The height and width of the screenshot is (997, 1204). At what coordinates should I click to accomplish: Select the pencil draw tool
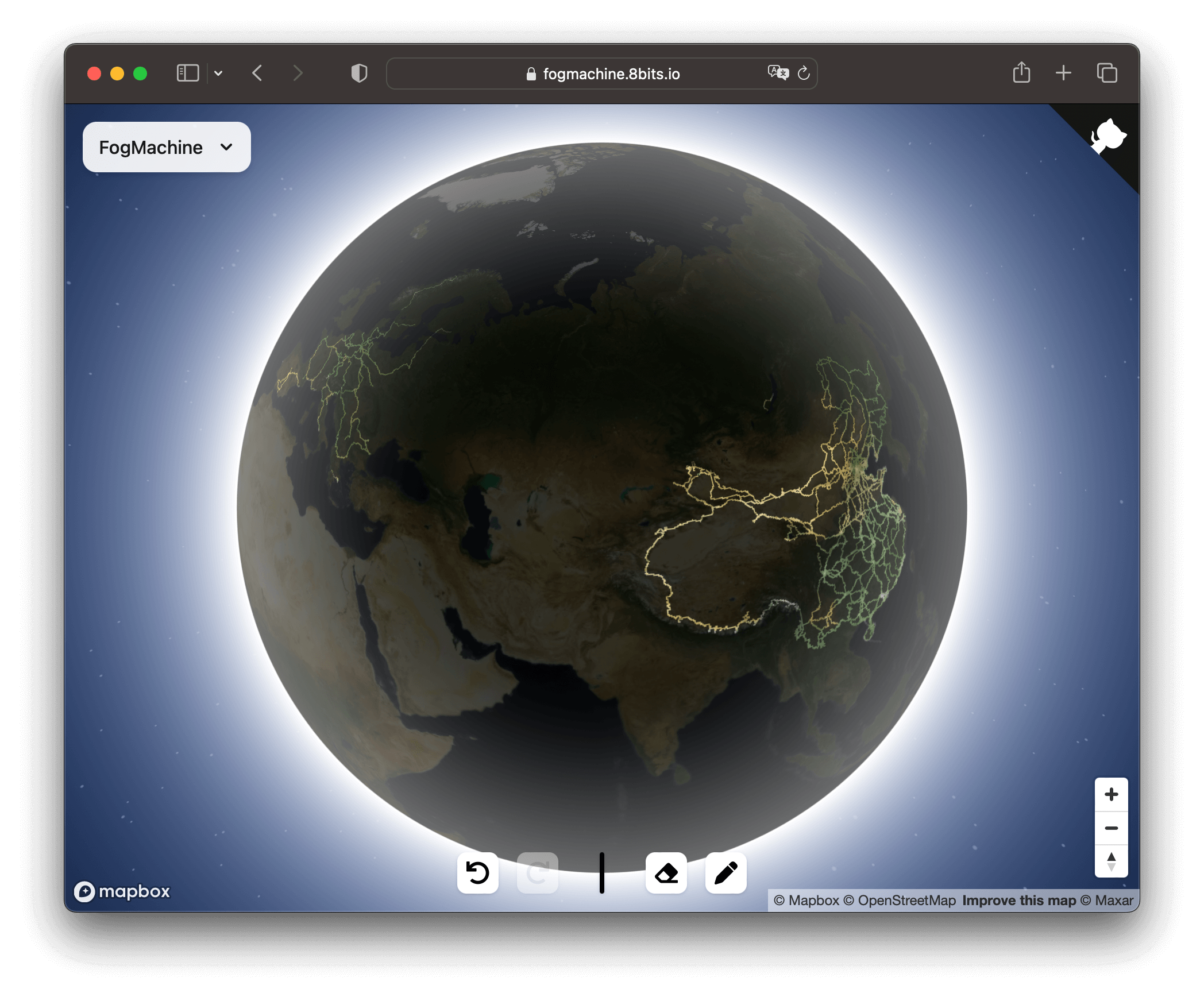(726, 873)
